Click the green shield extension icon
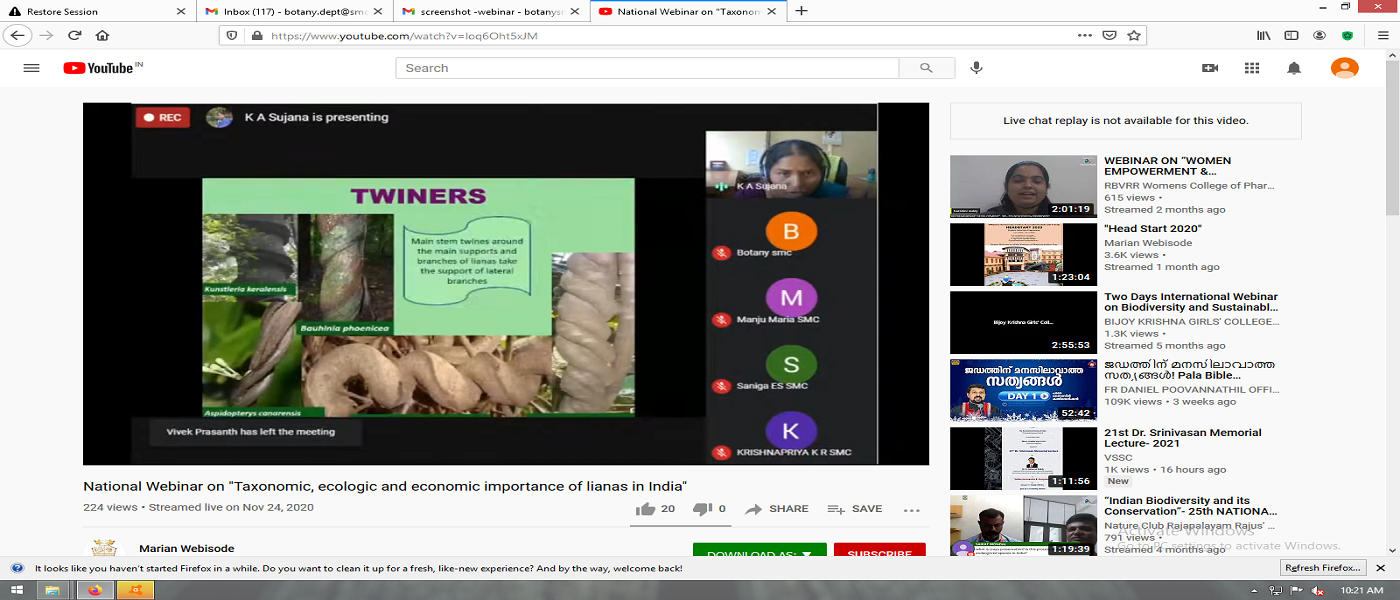The height and width of the screenshot is (600, 1400). click(1347, 35)
